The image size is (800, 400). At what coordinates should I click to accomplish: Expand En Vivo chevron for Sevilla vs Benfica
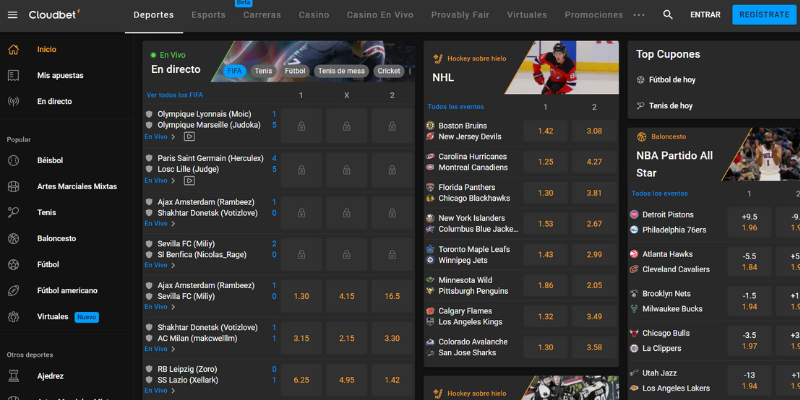(173, 265)
